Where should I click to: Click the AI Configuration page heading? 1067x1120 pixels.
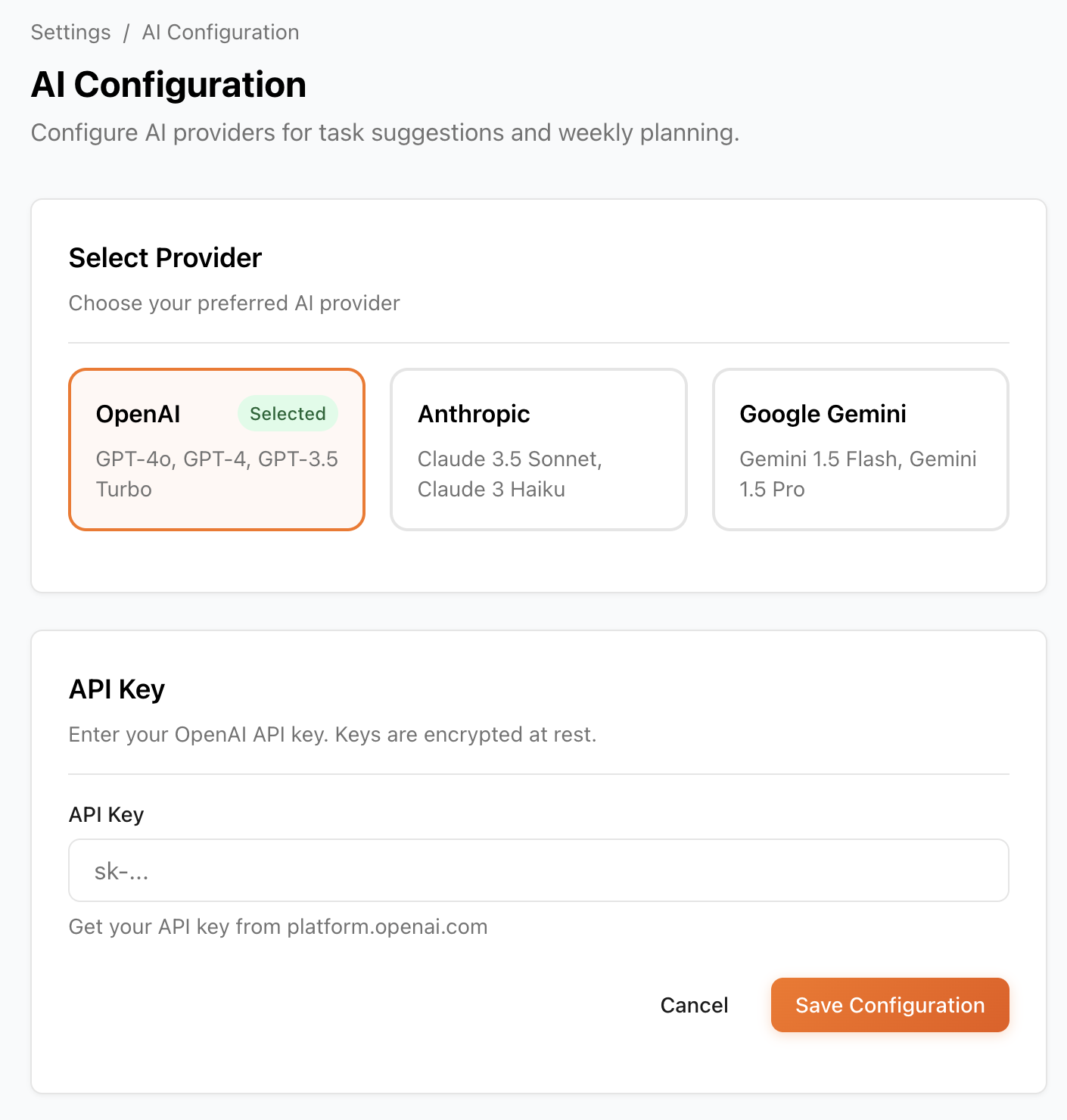[168, 85]
